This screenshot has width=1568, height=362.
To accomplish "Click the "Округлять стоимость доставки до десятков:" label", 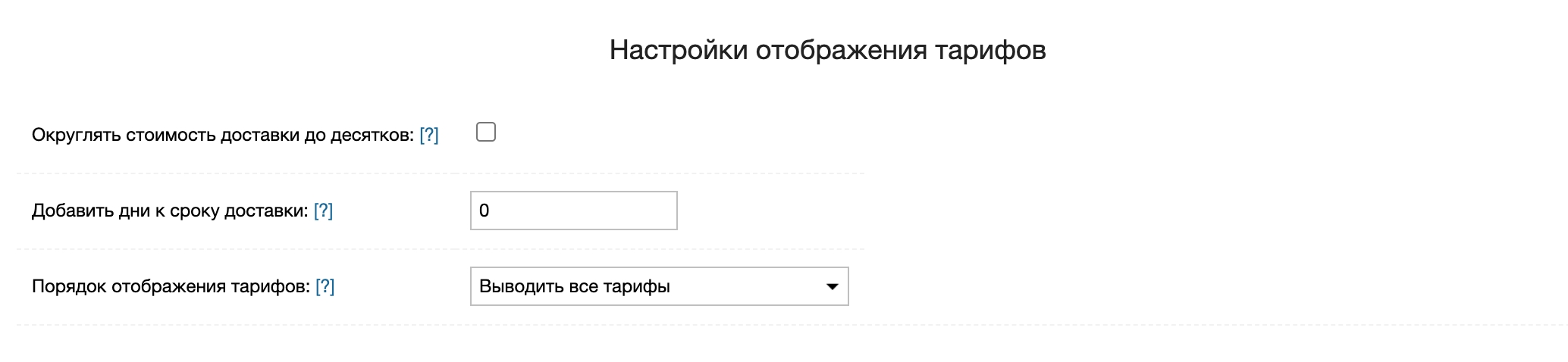I will tap(223, 135).
